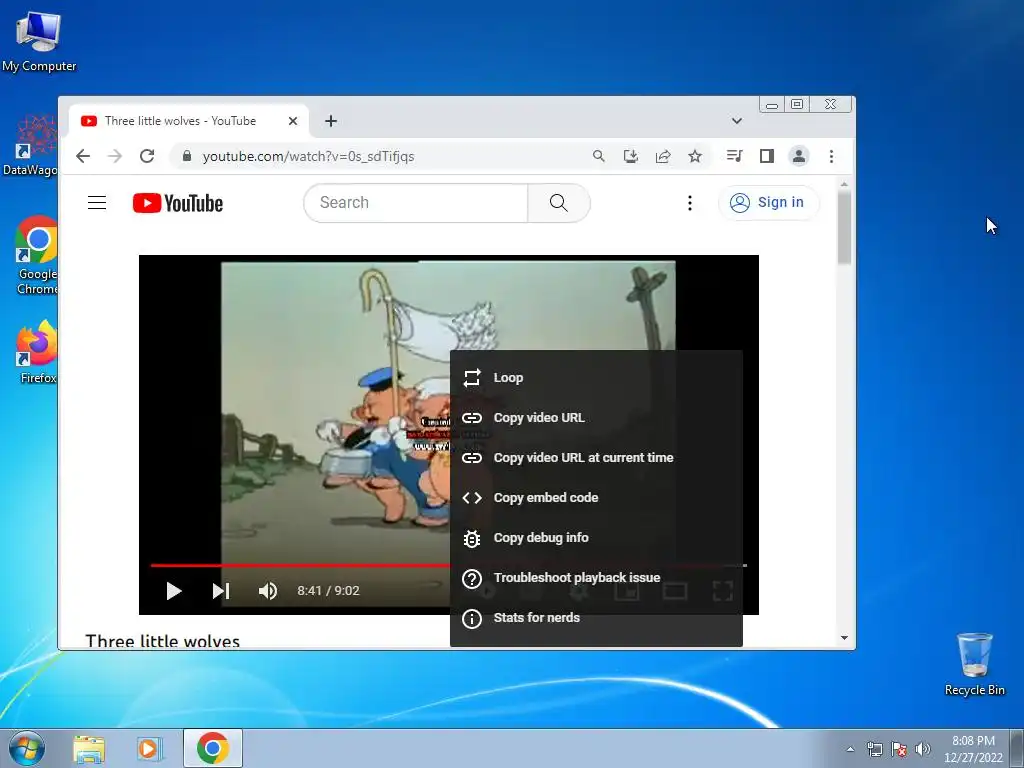This screenshot has height=768, width=1024.
Task: Close the Three little wolves tab
Action: coord(293,121)
